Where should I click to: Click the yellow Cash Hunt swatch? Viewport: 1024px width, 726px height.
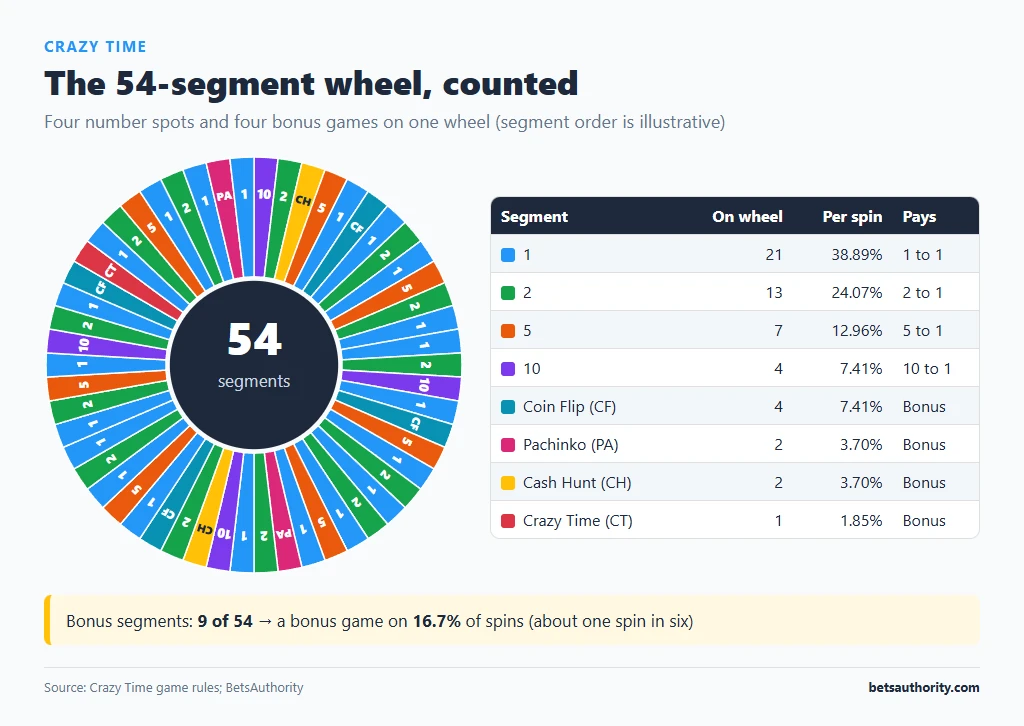point(507,482)
